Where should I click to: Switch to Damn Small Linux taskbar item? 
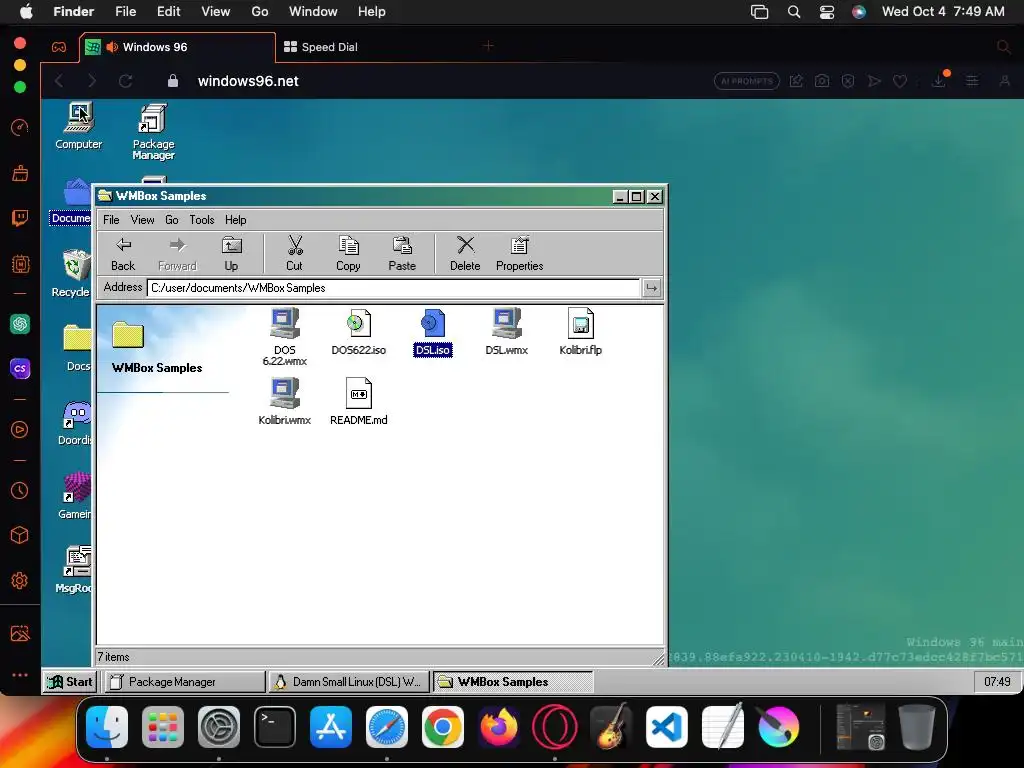349,682
